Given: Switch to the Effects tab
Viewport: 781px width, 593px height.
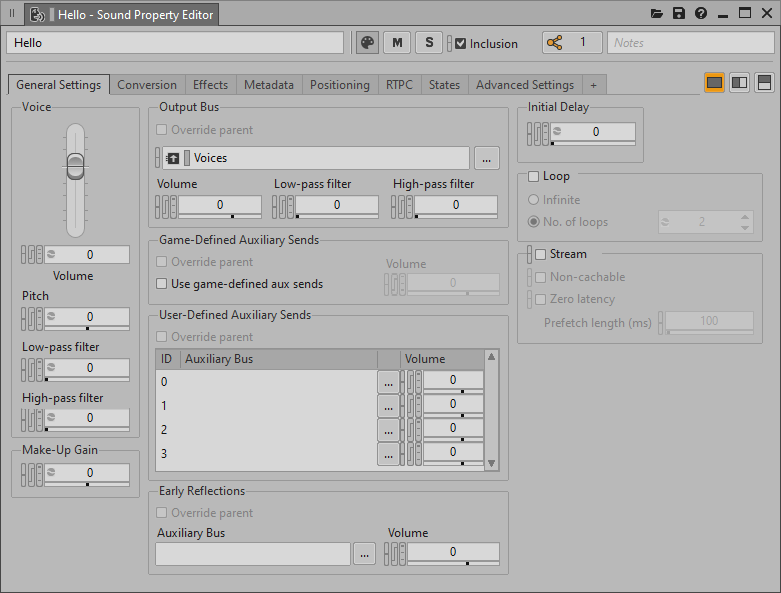Looking at the screenshot, I should [x=210, y=85].
